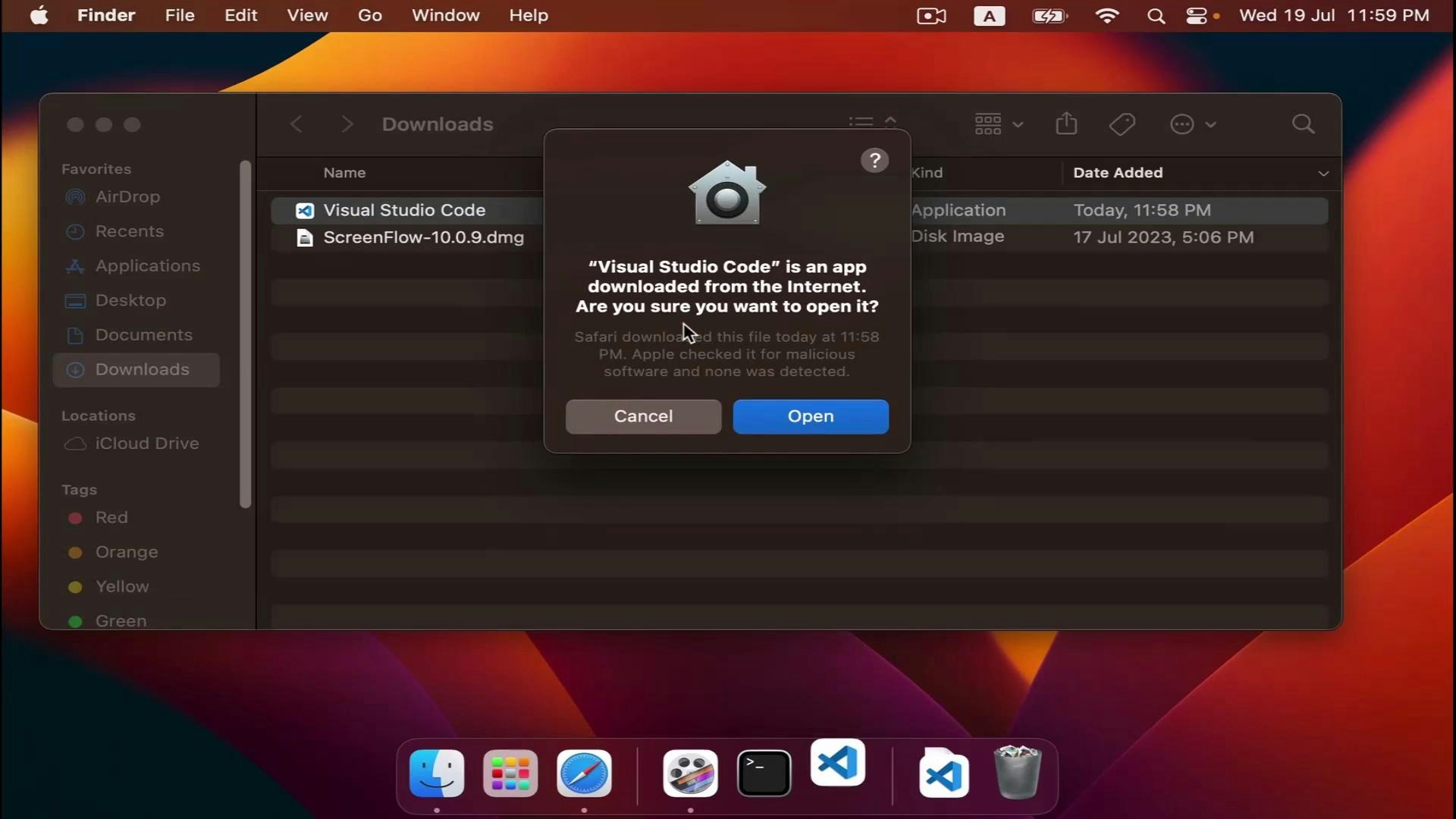Open the Finder menu
The height and width of the screenshot is (819, 1456).
(x=106, y=15)
